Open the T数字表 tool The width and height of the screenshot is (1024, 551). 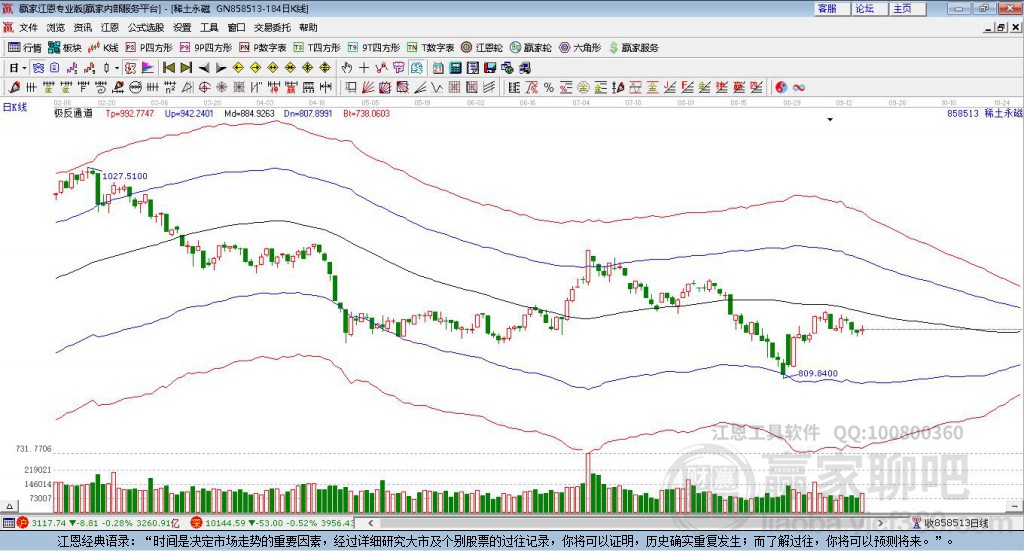(430, 48)
